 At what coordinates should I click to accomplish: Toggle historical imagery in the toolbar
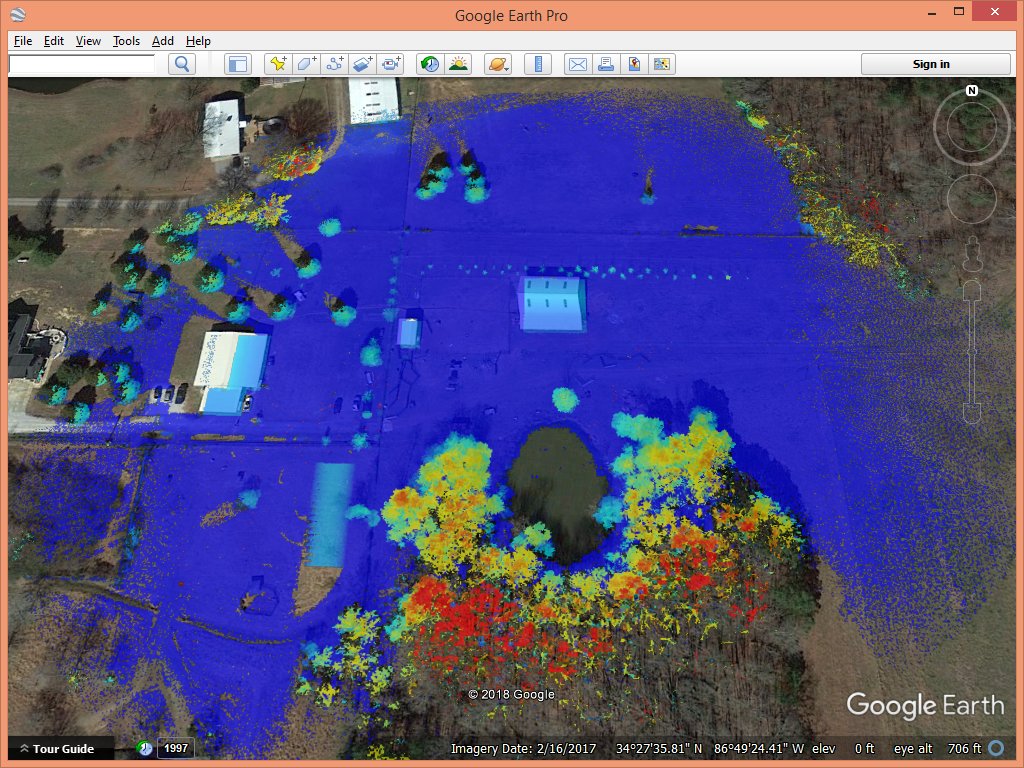[429, 64]
